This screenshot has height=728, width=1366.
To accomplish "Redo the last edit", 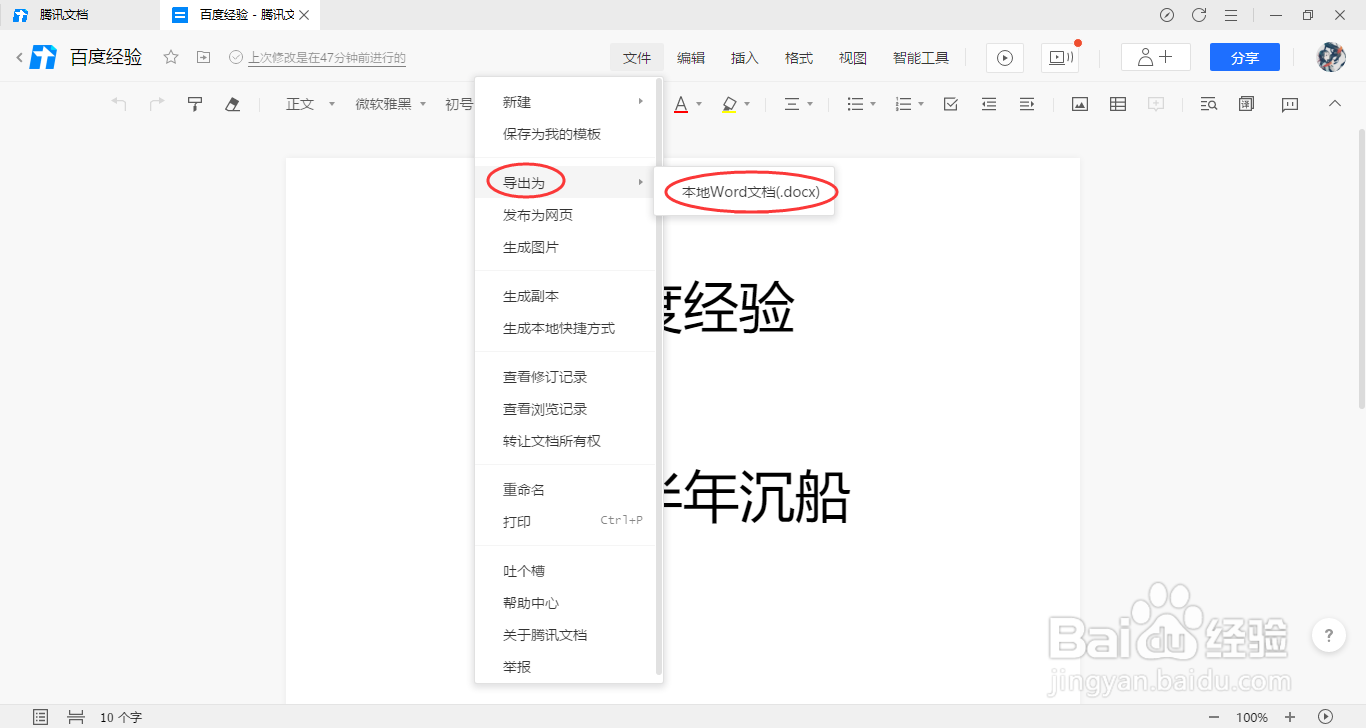I will [157, 104].
